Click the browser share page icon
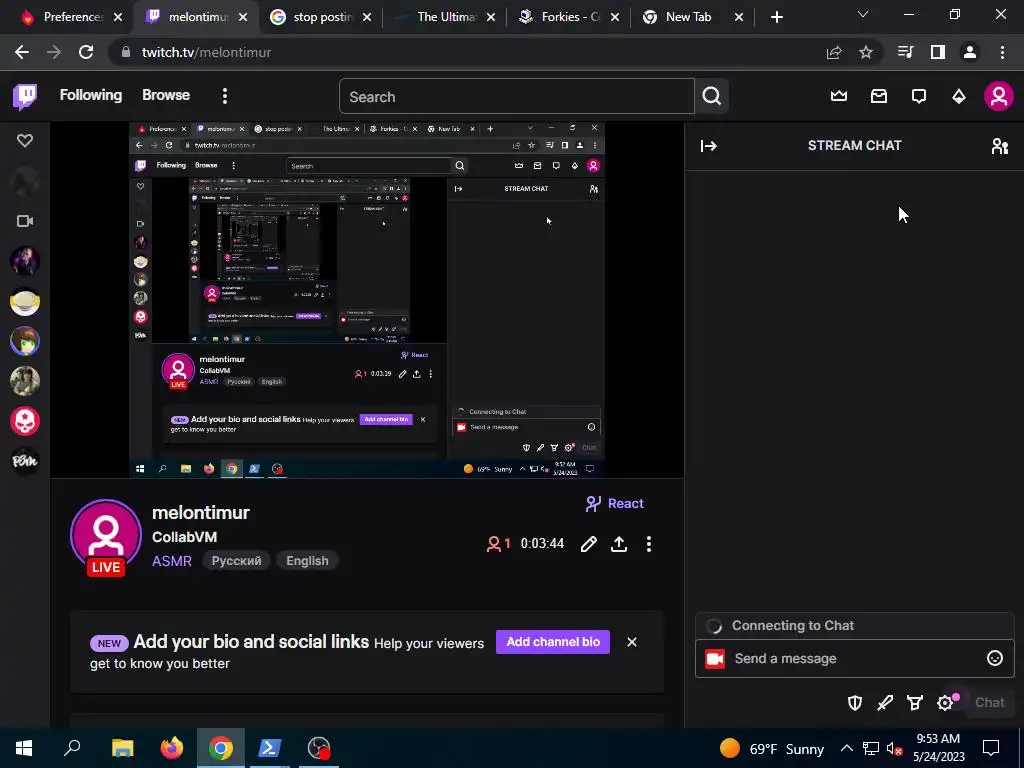The height and width of the screenshot is (768, 1024). [834, 52]
